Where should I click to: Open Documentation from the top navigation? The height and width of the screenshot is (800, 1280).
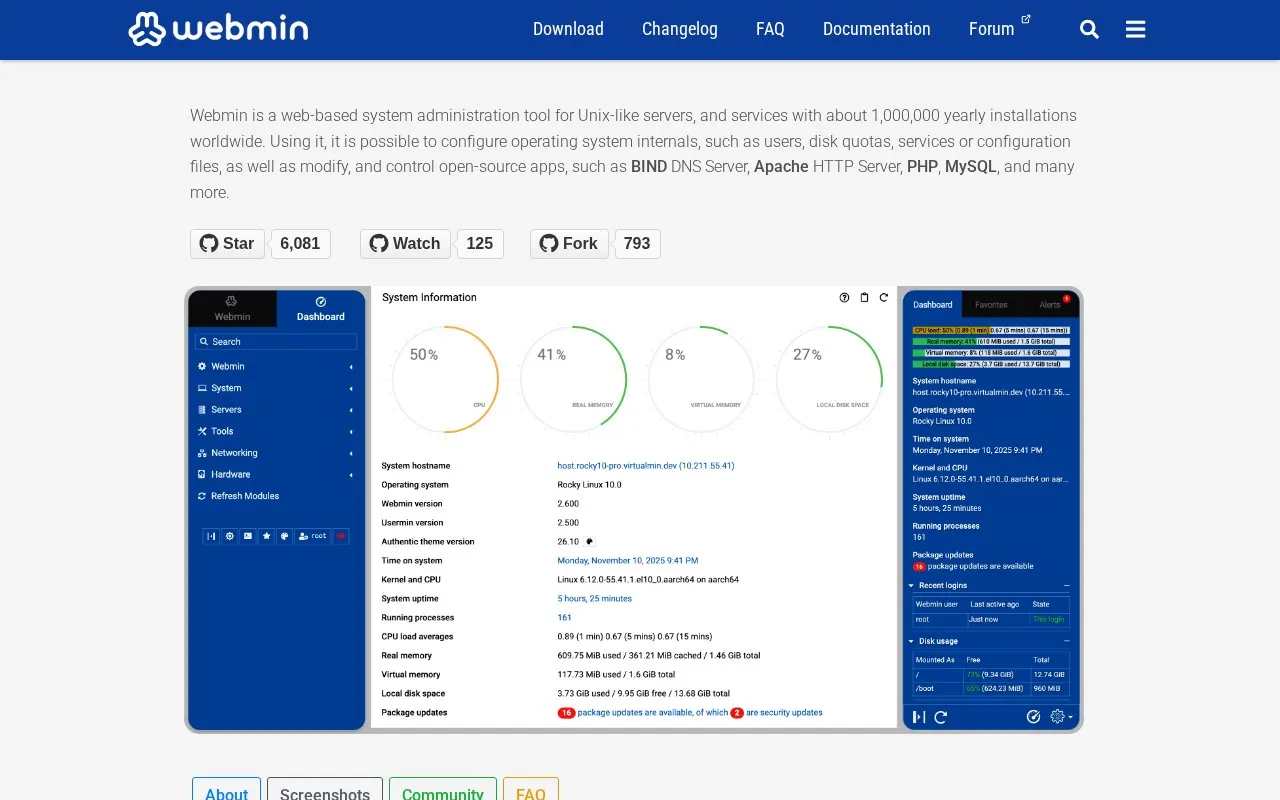pyautogui.click(x=877, y=29)
